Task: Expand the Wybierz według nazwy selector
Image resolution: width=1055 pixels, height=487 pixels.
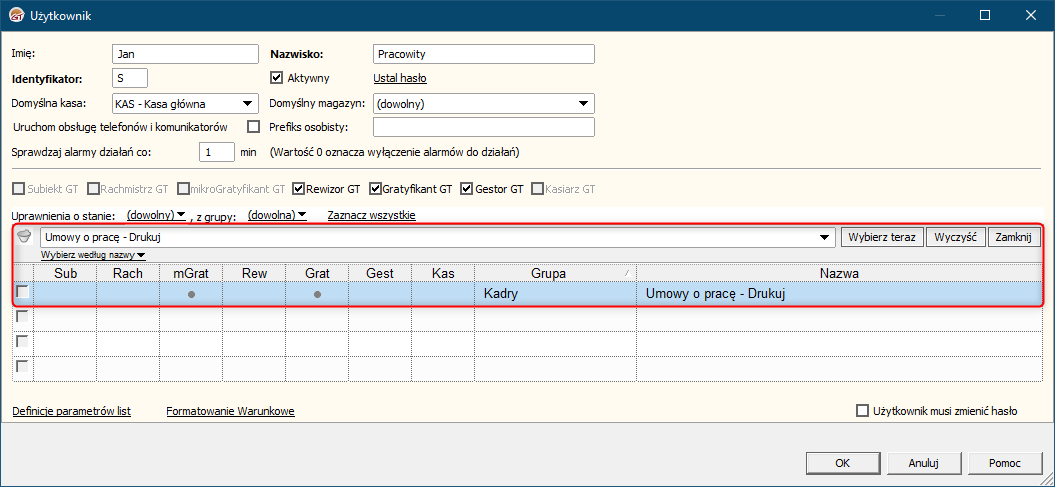Action: pos(94,255)
